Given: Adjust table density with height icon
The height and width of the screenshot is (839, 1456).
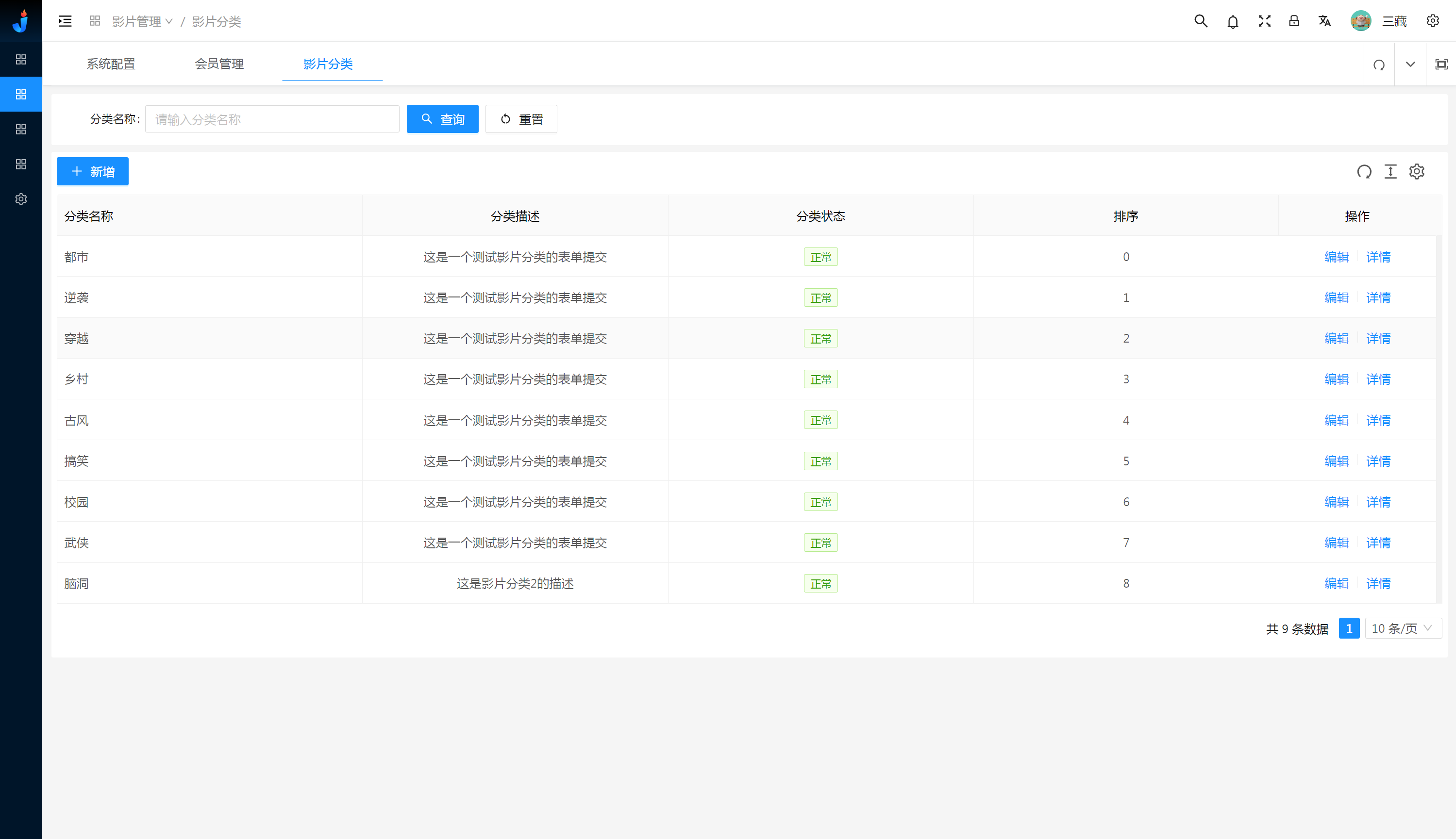Looking at the screenshot, I should point(1390,171).
